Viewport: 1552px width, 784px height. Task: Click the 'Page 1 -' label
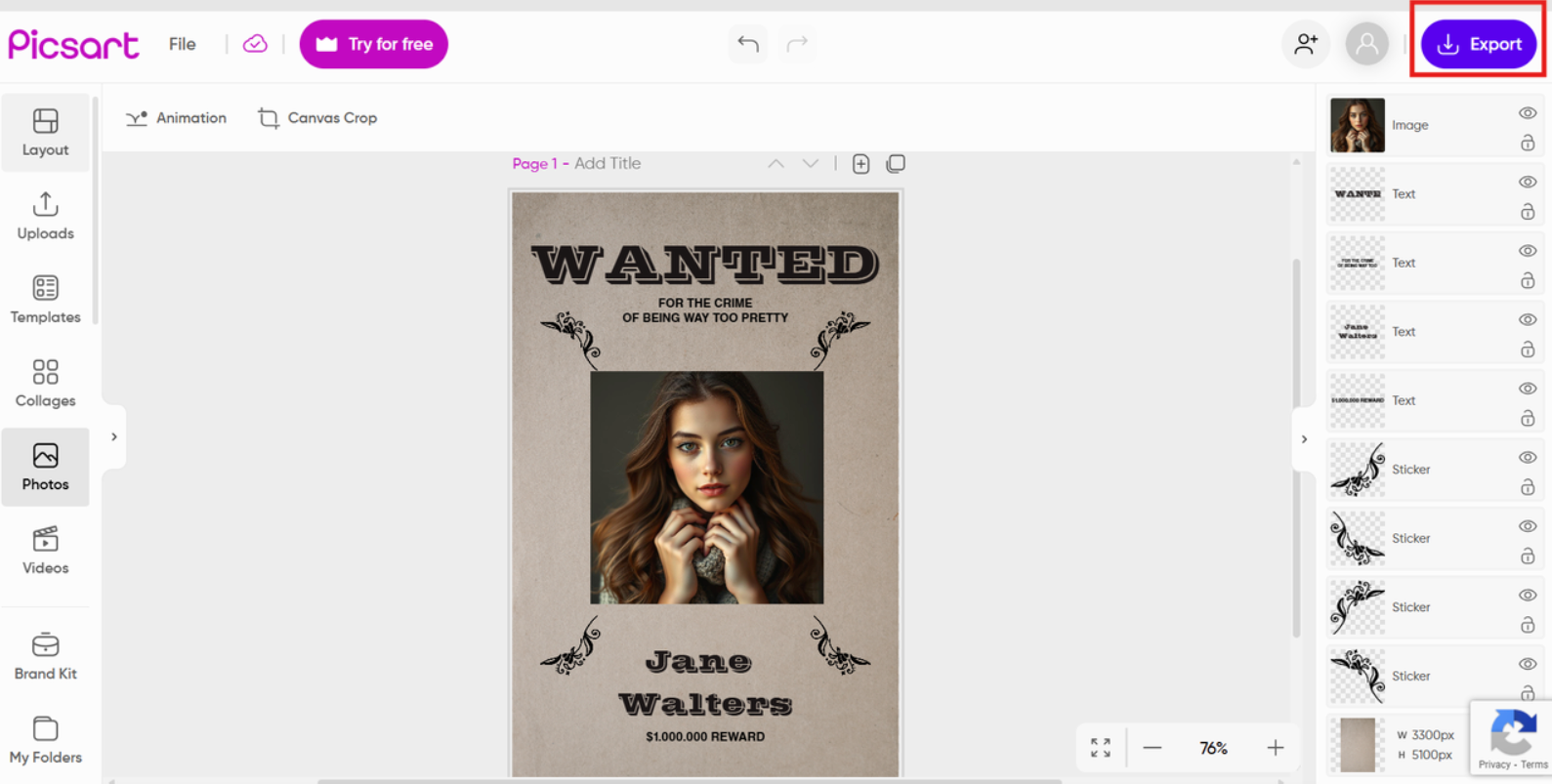(x=540, y=164)
